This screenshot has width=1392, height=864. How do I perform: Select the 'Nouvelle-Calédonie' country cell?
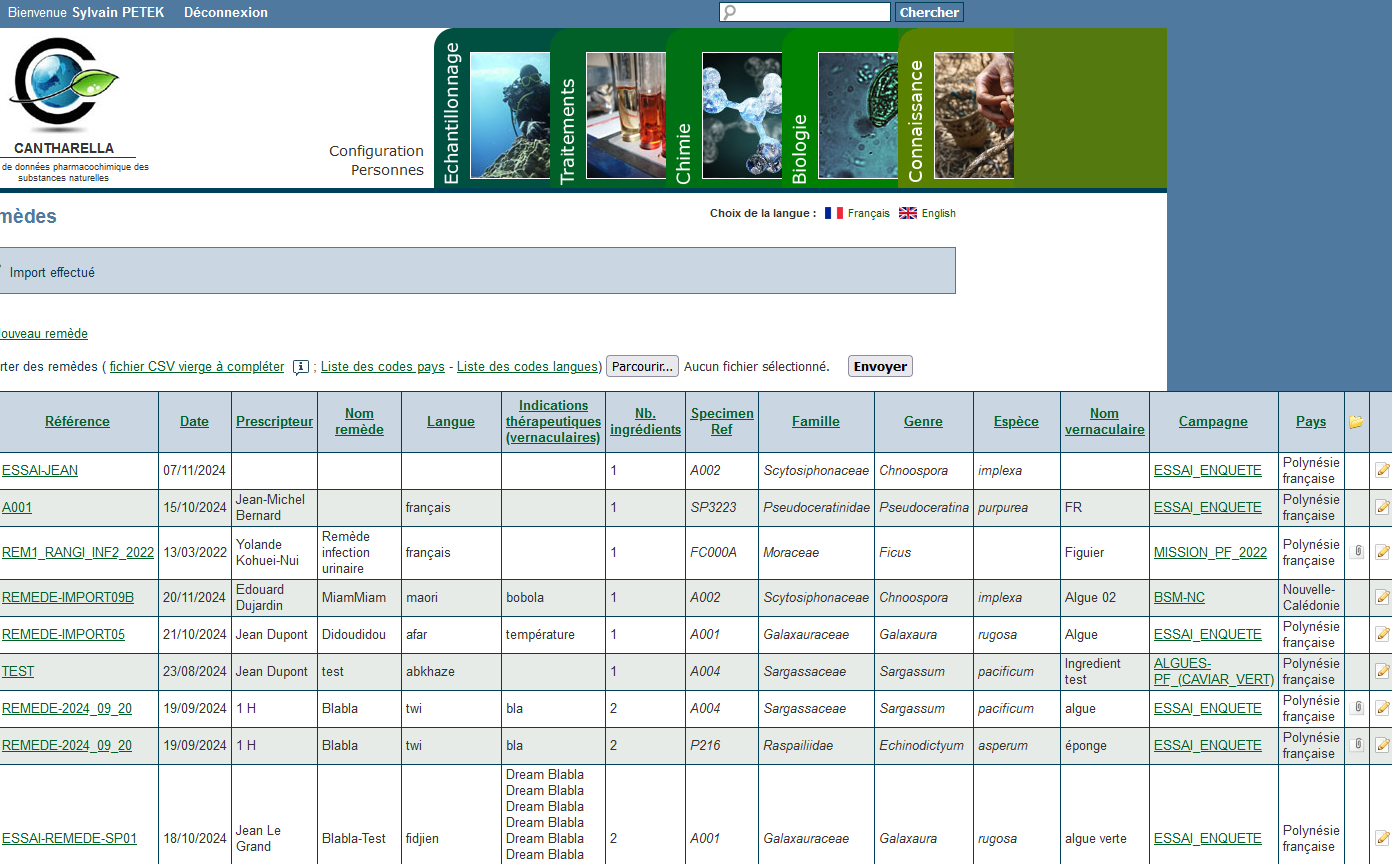click(1311, 597)
